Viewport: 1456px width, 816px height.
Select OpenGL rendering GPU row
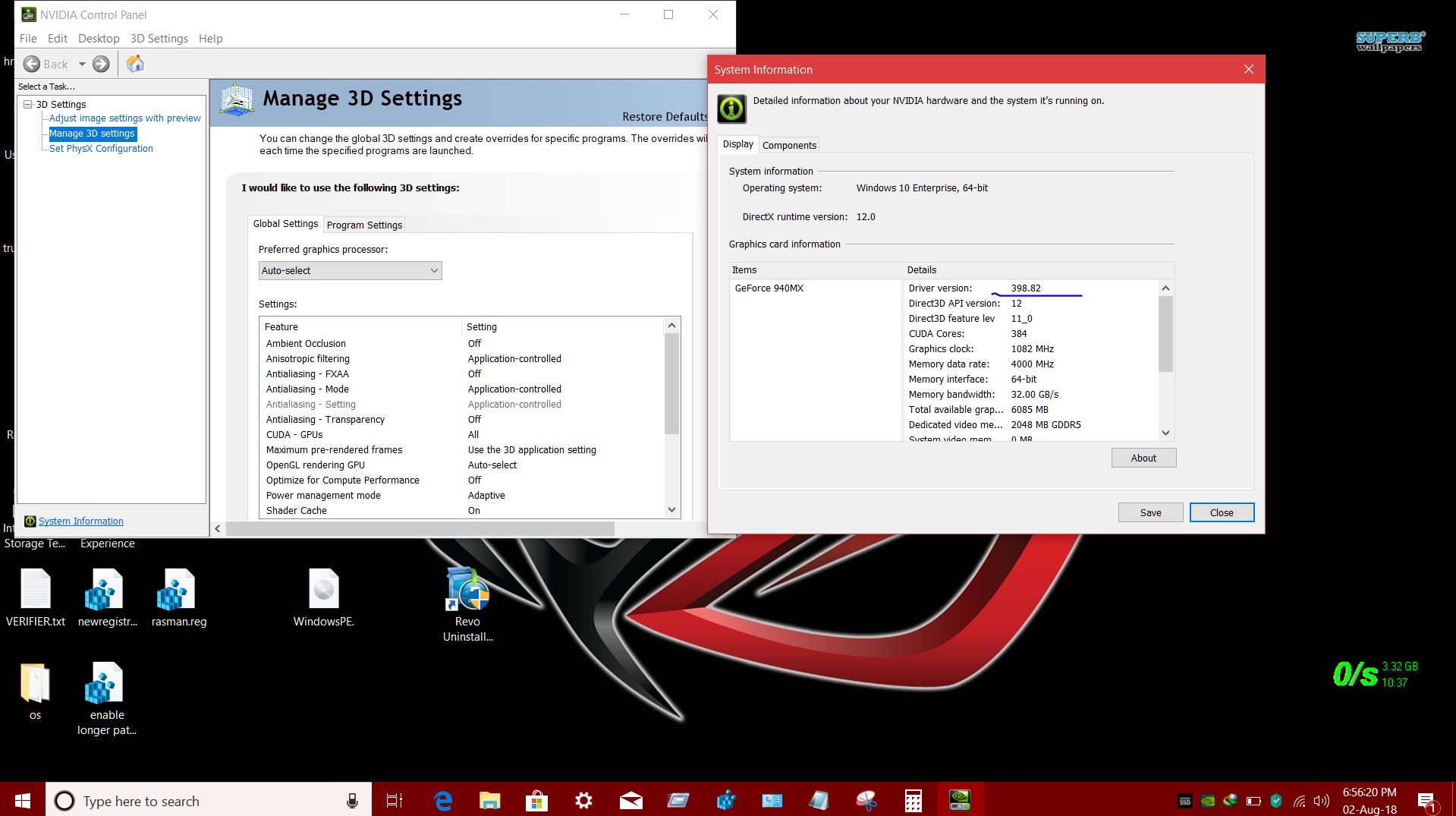click(462, 465)
